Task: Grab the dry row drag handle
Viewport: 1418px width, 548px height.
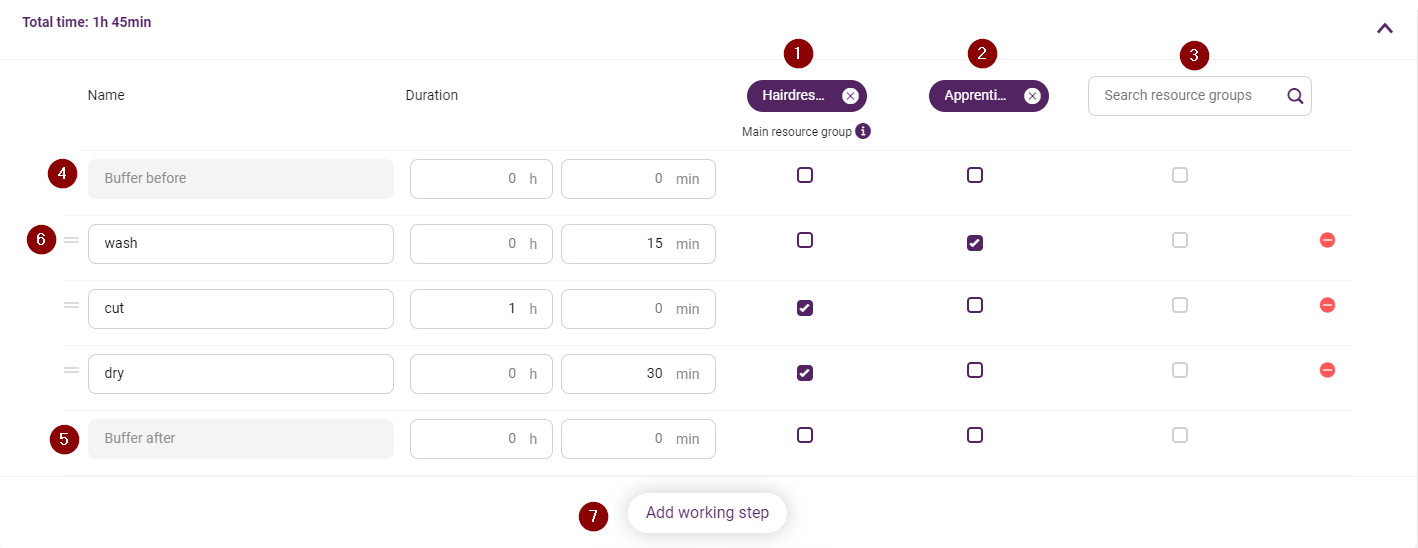Action: click(x=71, y=370)
